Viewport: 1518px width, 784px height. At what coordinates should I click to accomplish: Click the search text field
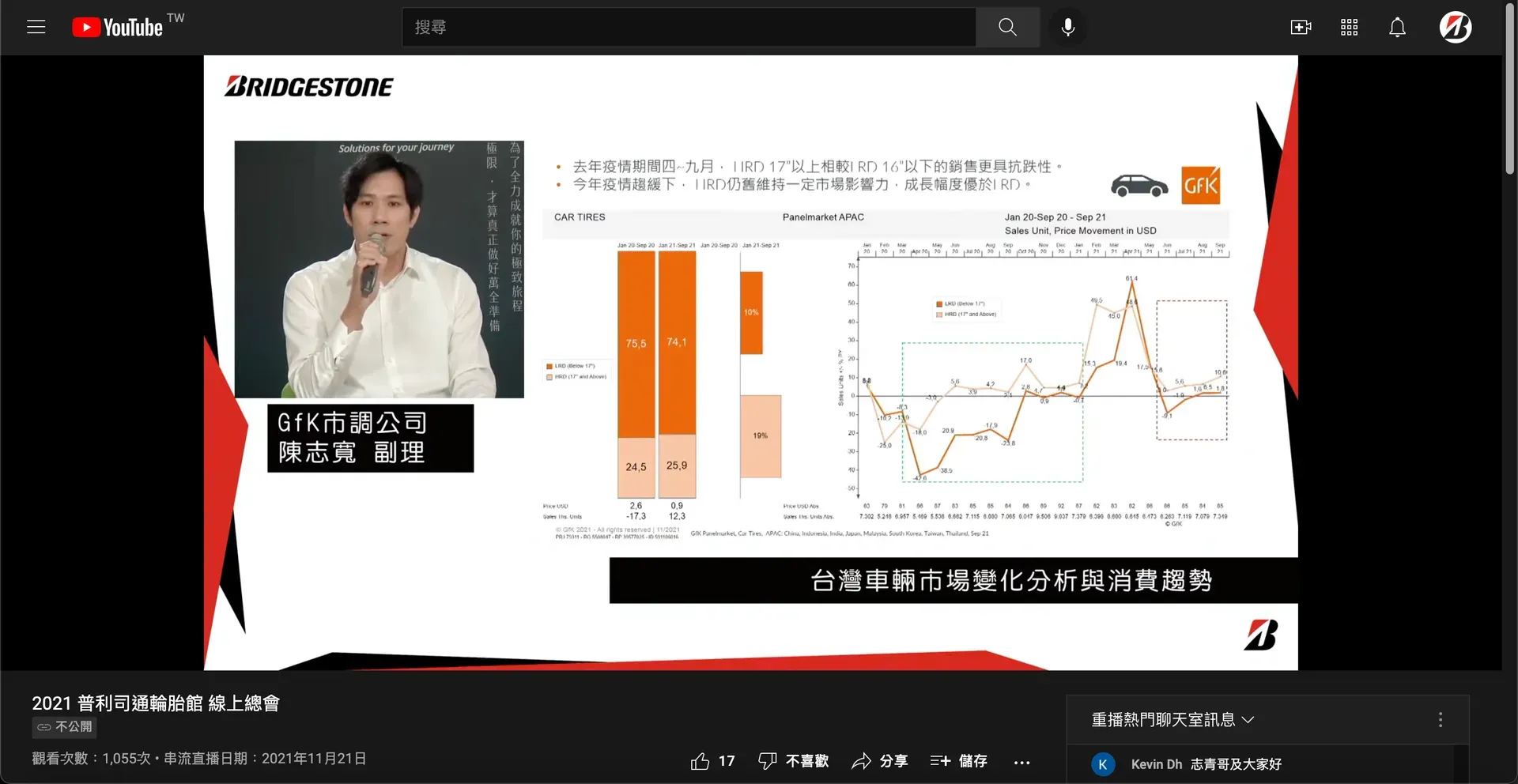tap(689, 28)
